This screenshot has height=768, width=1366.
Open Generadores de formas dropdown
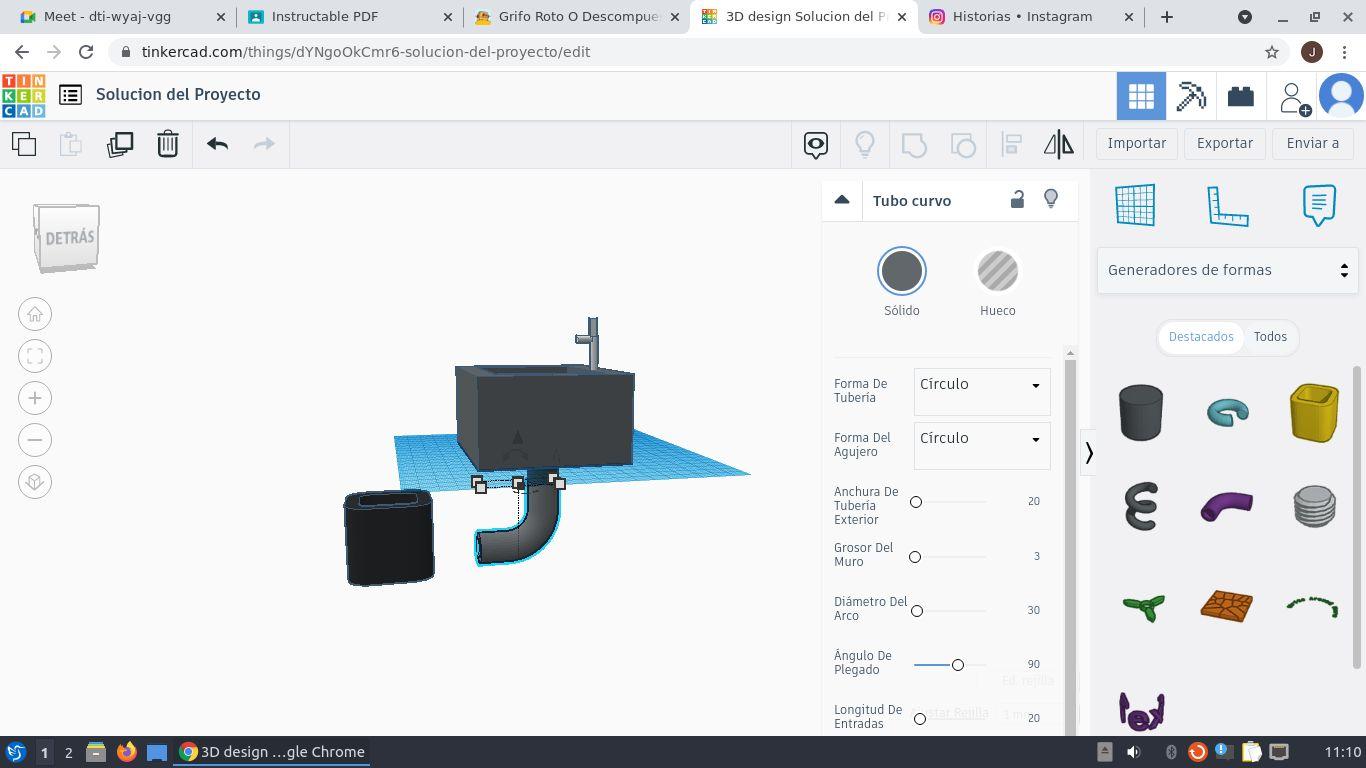point(1227,270)
